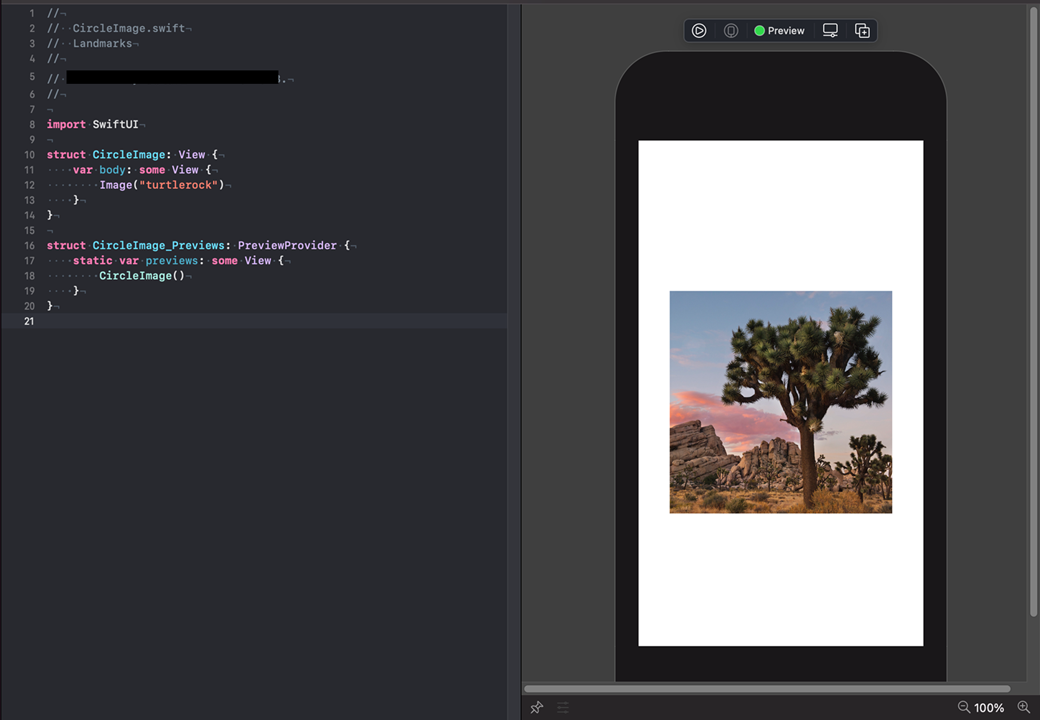Click the PreviewProvider type name

coord(287,245)
